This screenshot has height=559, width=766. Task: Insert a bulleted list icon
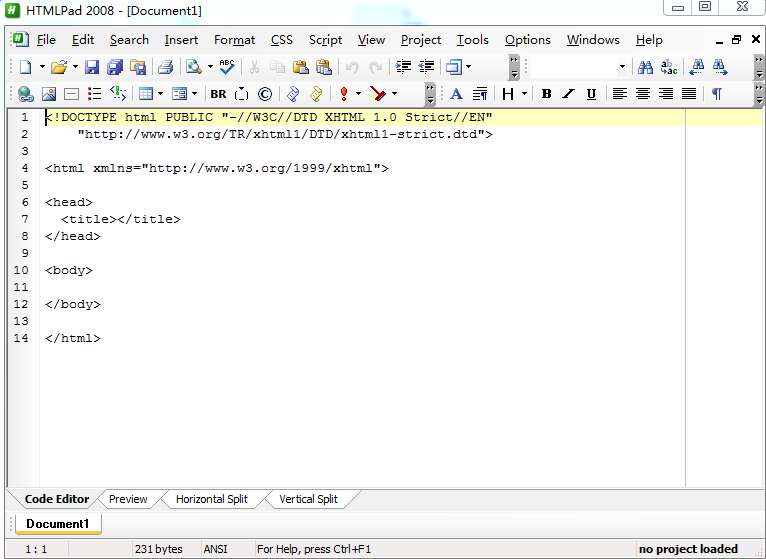[95, 94]
